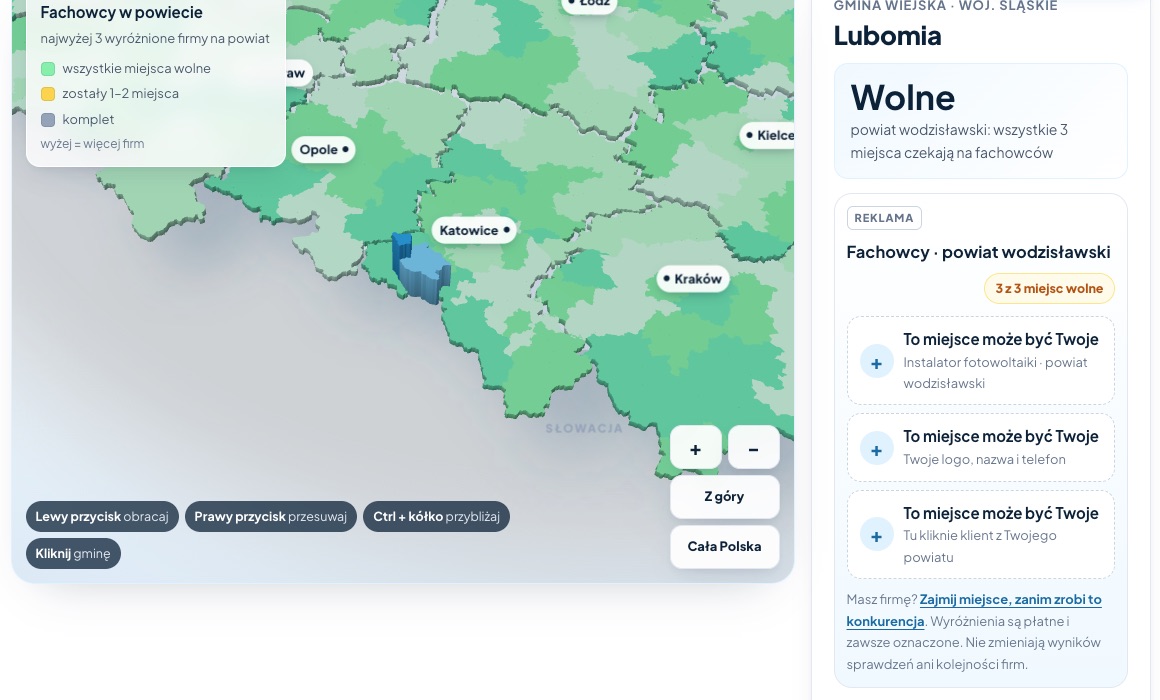Click 'Fachowcy w powiecie' legend title
The image size is (1160, 700).
pos(121,13)
